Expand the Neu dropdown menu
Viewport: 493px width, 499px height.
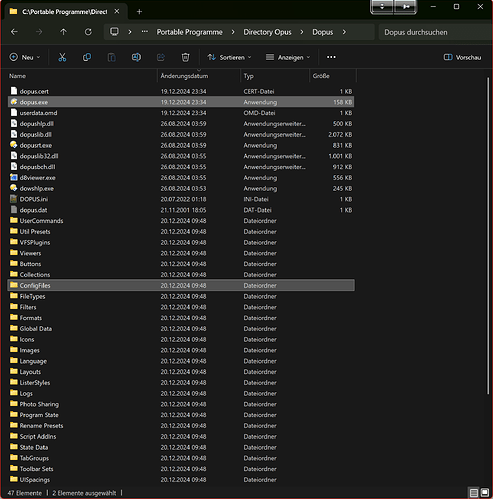click(25, 57)
